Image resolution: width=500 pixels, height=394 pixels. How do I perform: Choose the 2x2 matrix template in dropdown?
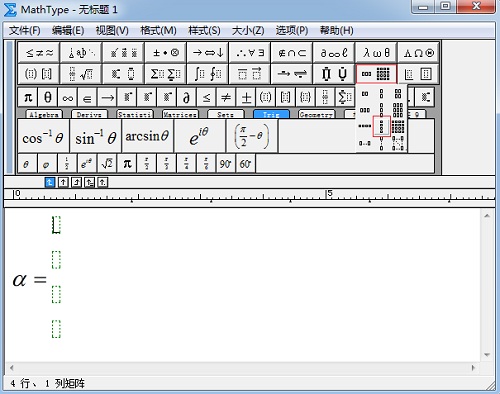pyautogui.click(x=398, y=94)
